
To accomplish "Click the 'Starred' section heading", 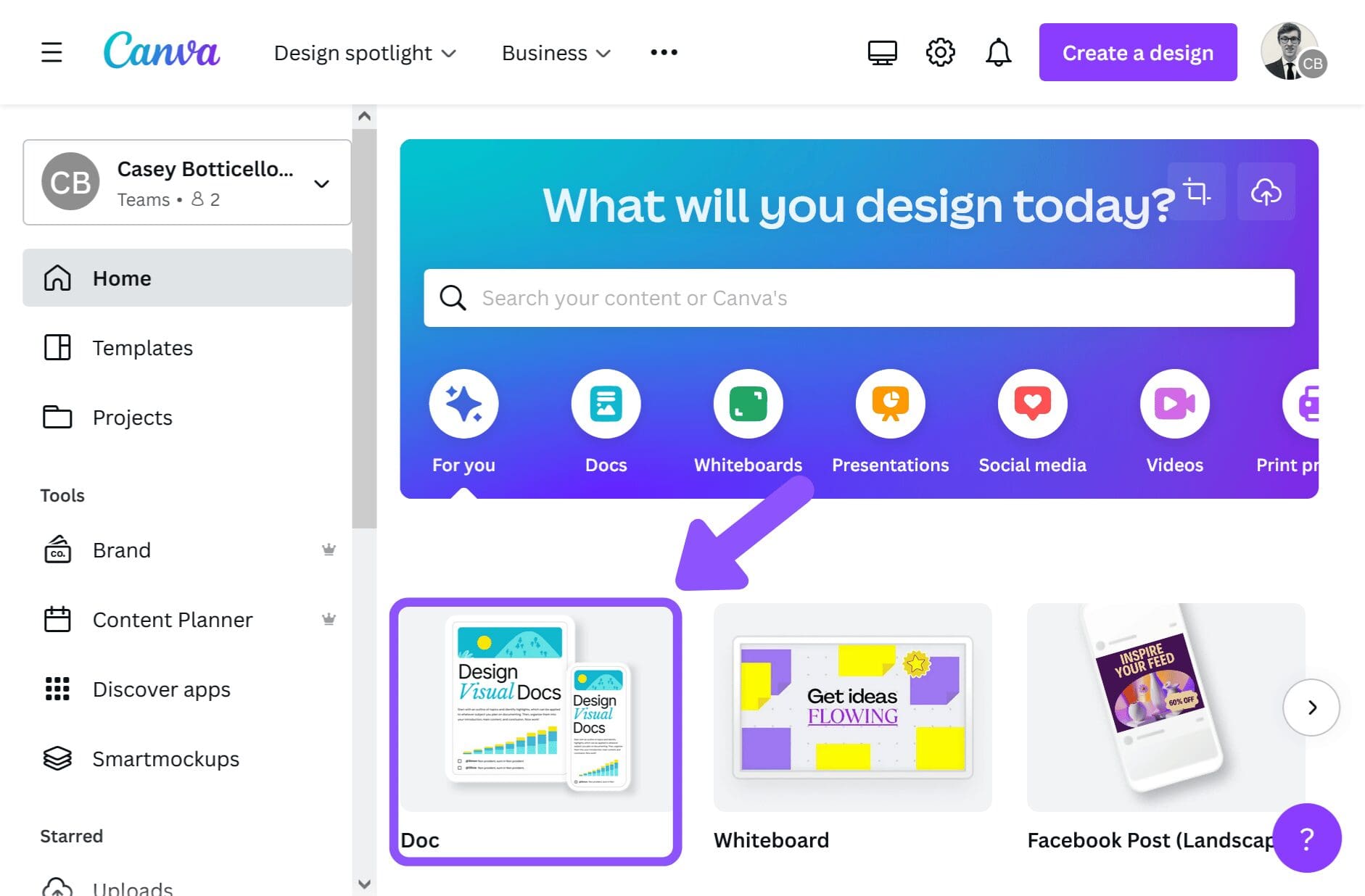I will click(71, 836).
